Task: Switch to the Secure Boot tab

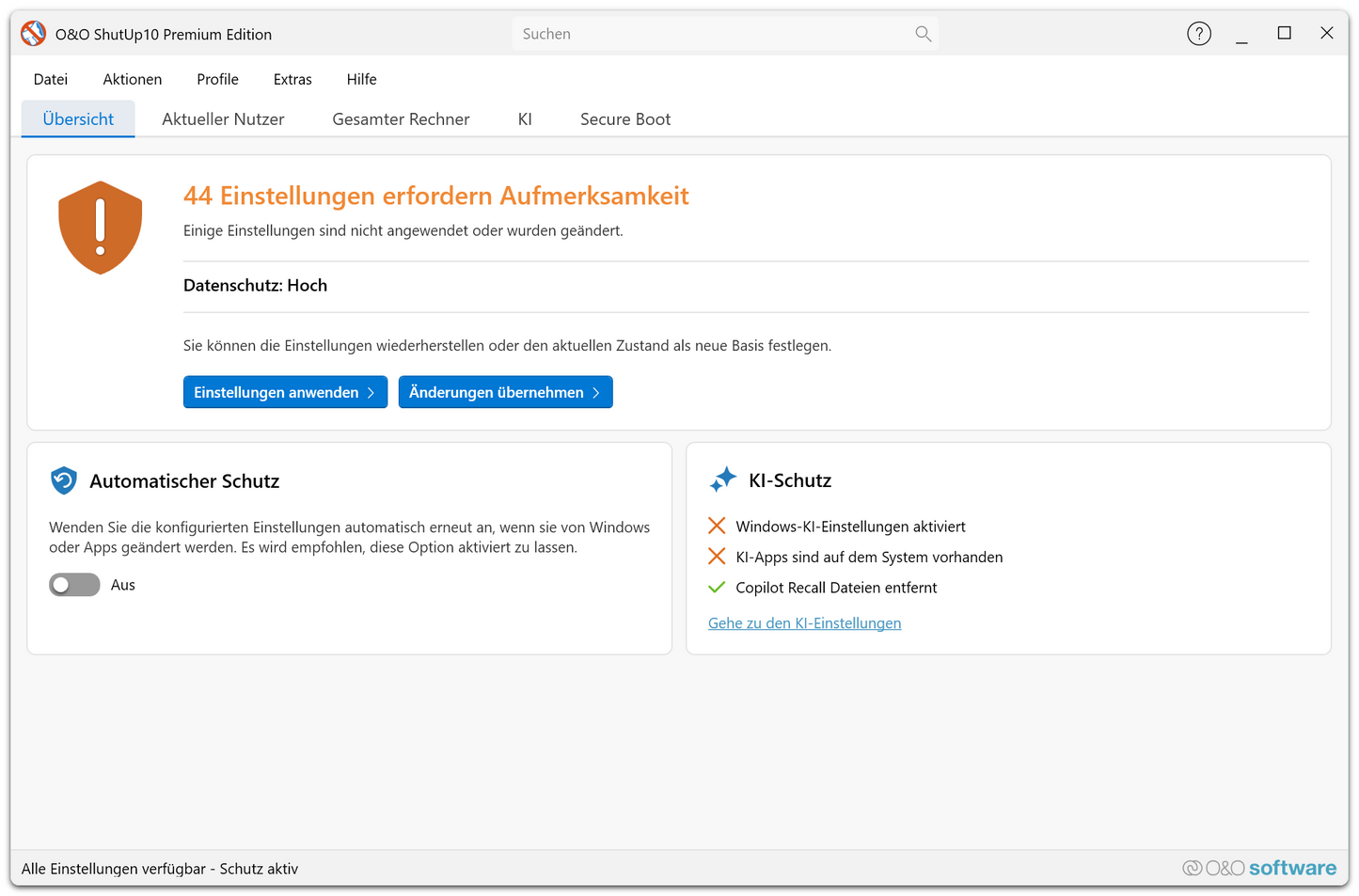Action: [x=625, y=119]
